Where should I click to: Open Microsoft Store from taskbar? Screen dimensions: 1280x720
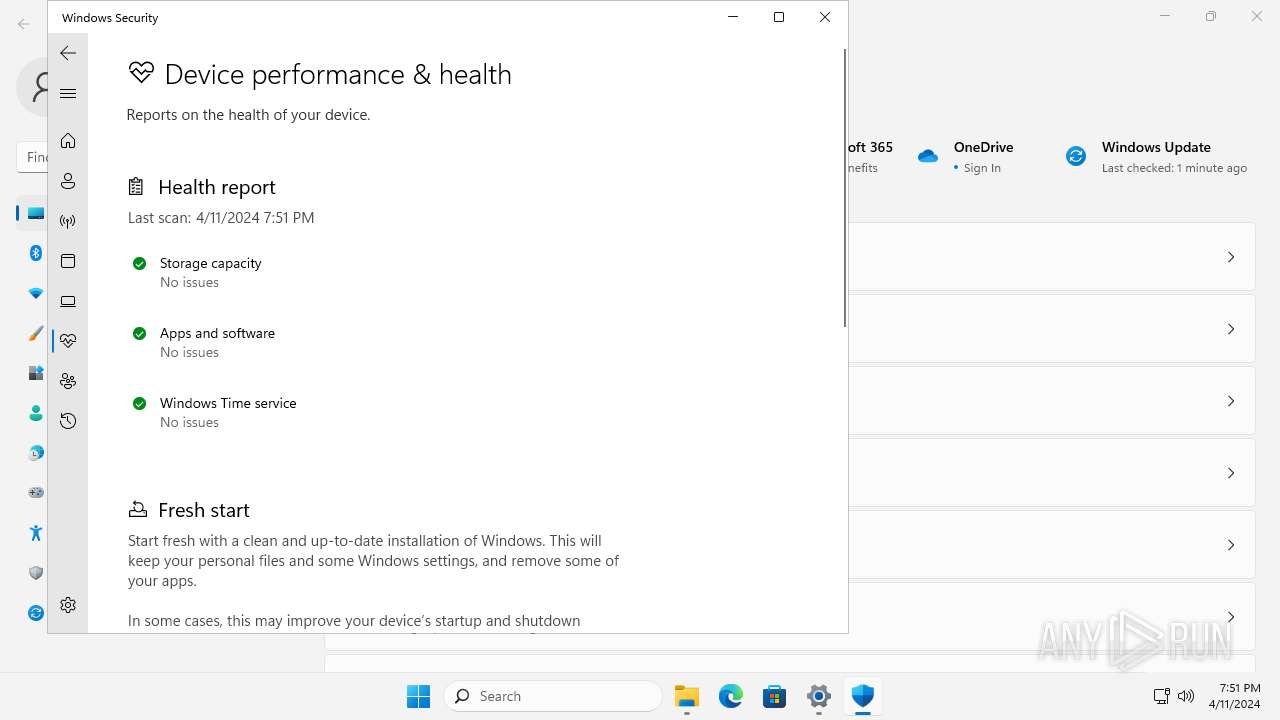click(775, 696)
